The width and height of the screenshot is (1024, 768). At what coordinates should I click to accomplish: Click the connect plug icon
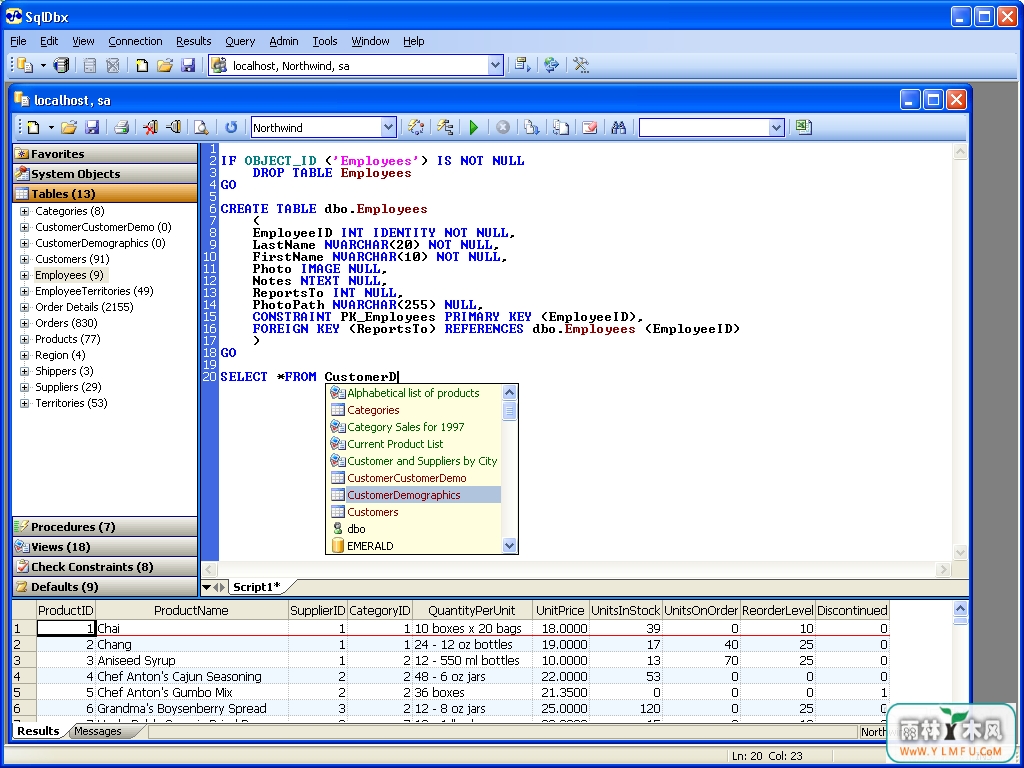click(174, 127)
